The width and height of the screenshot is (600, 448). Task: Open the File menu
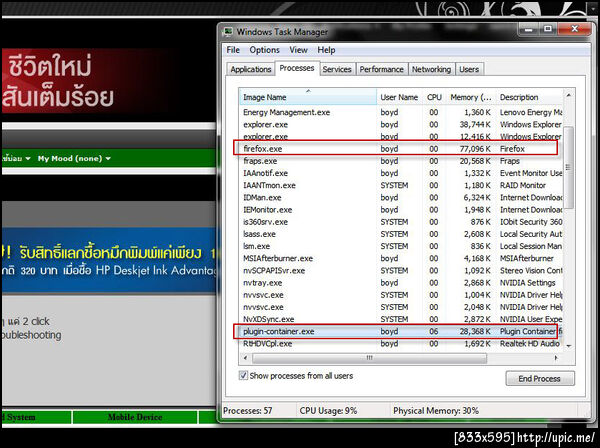(233, 50)
